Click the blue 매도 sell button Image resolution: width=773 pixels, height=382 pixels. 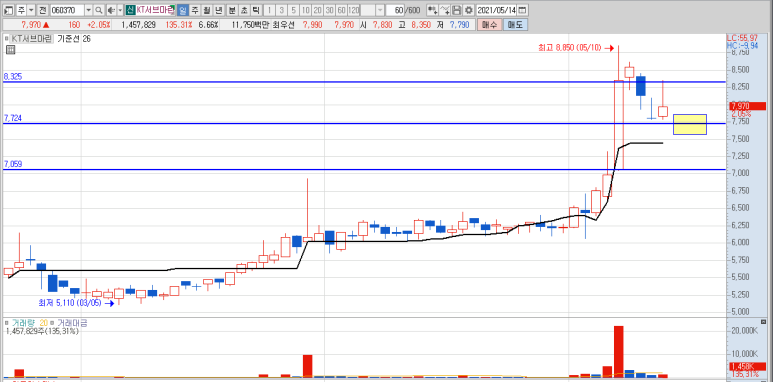click(x=515, y=25)
